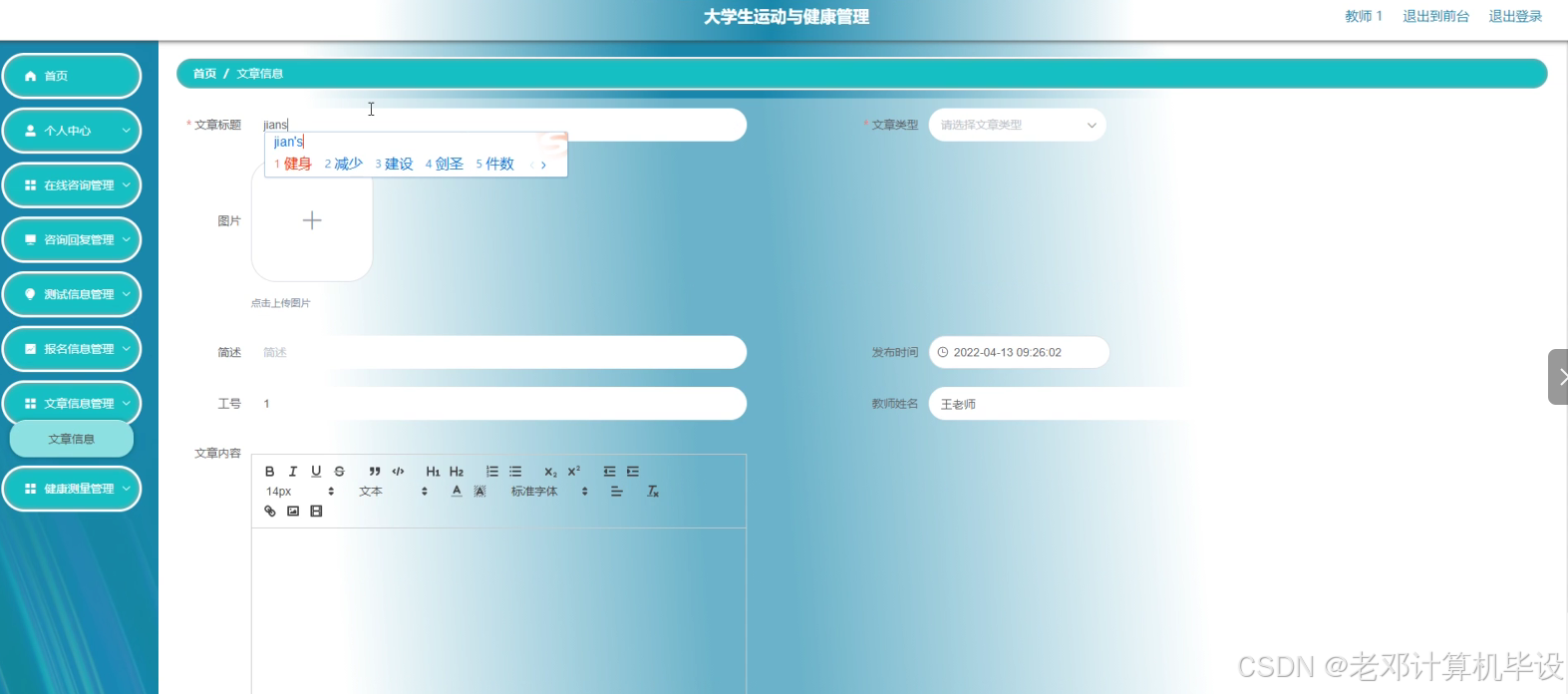
Task: Click the 发布时间 date field
Action: coord(1019,352)
